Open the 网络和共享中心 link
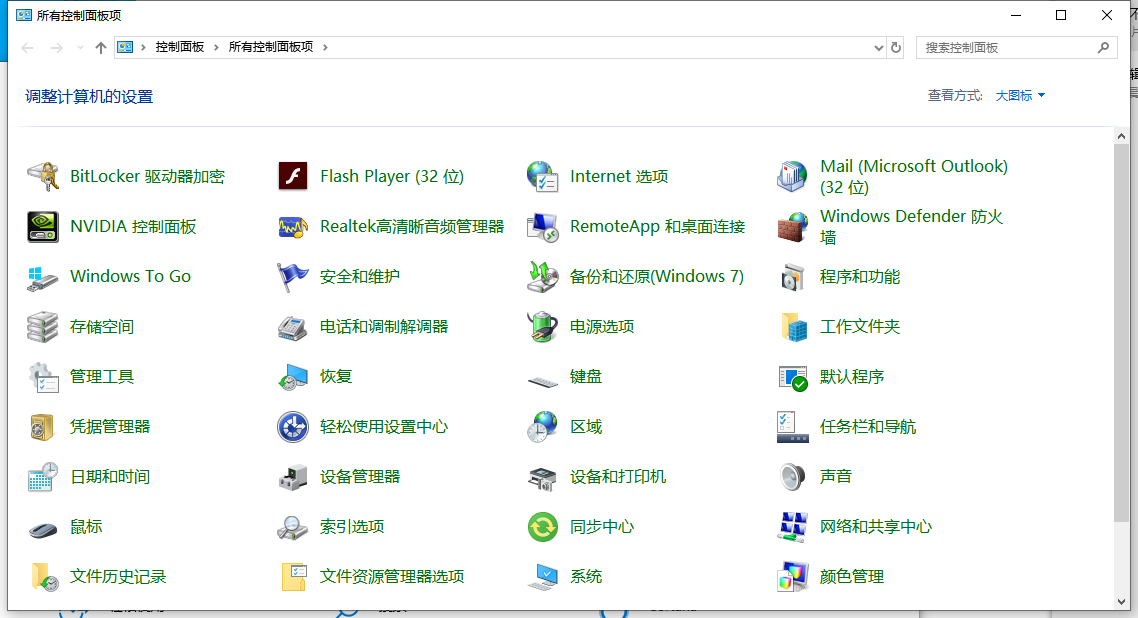The height and width of the screenshot is (618, 1138). pos(875,527)
